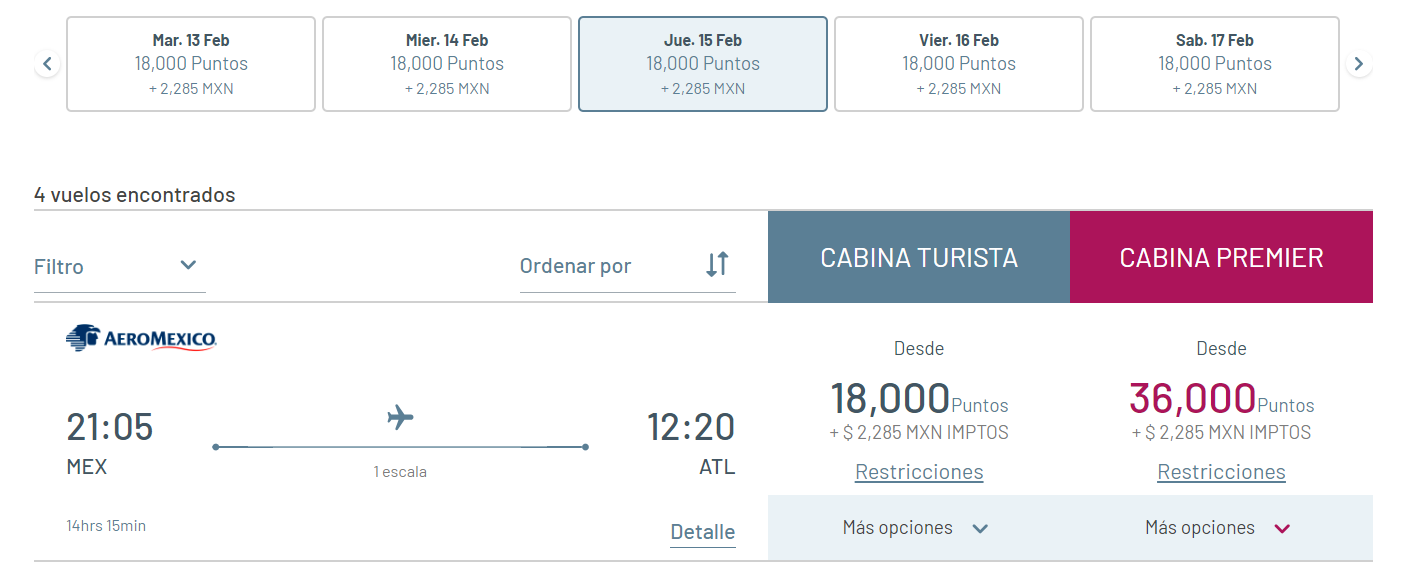Screen dimensions: 1402x571
Task: Click the airplane icon on the route line
Action: point(400,416)
